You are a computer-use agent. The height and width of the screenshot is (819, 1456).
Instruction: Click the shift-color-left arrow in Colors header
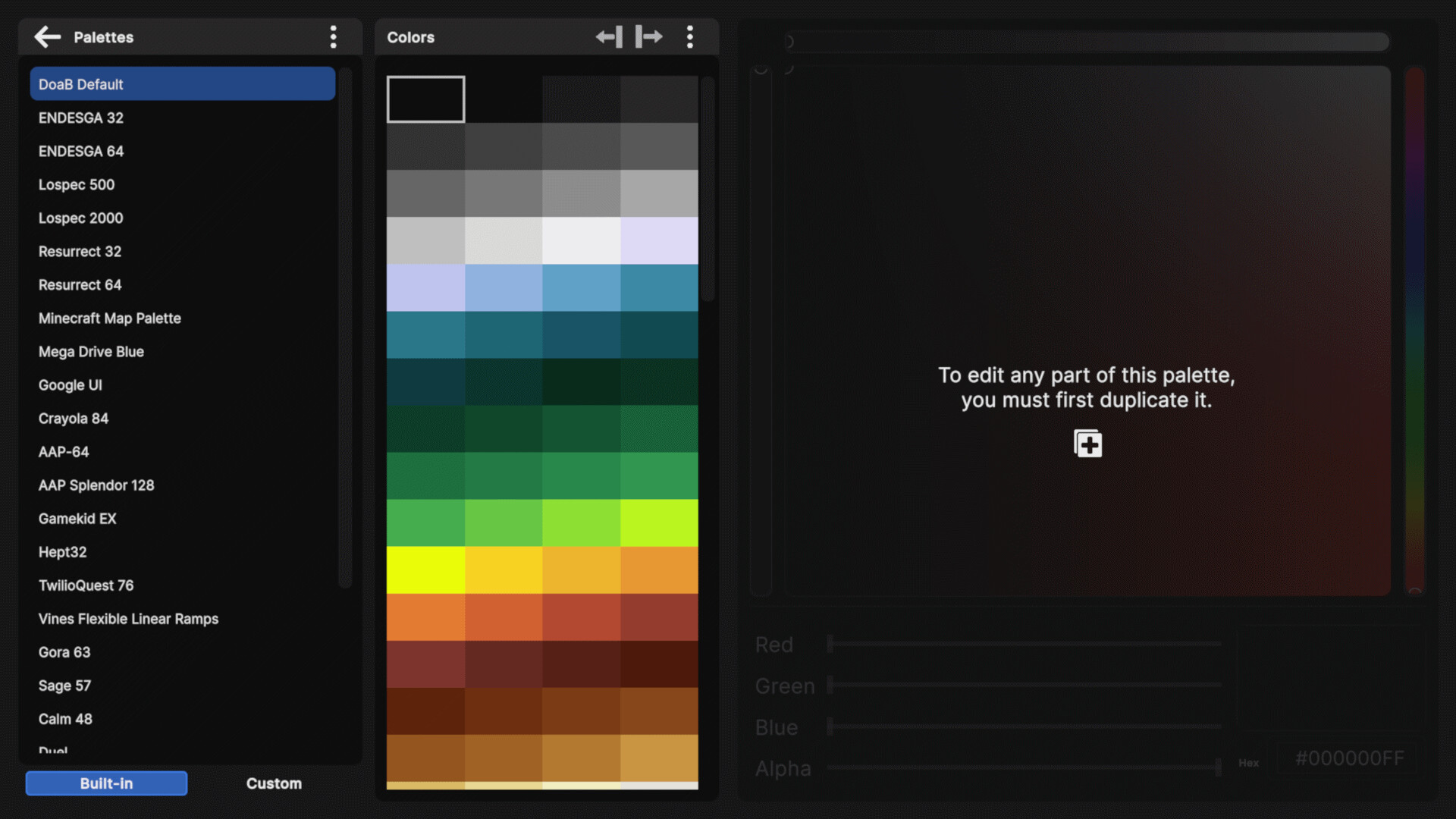(x=608, y=36)
